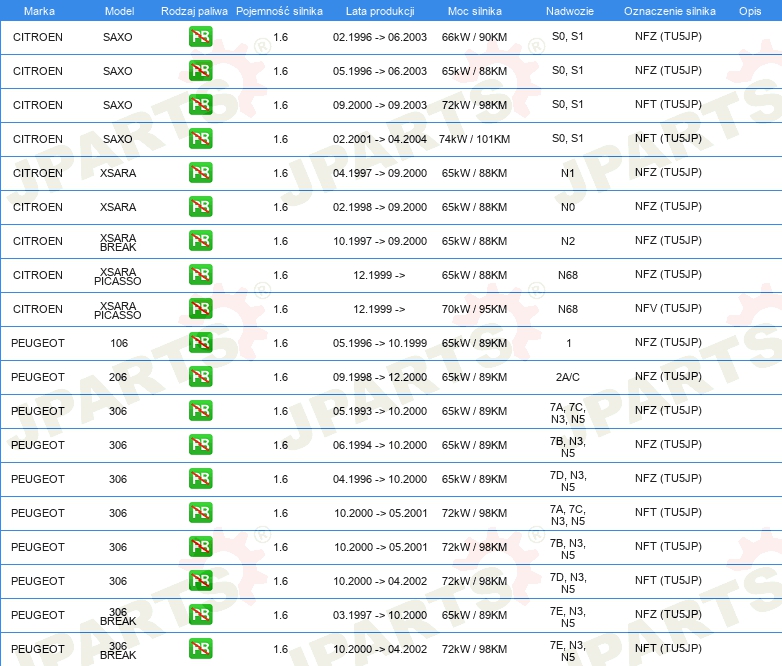Click the fuel icon for Xsara Picasso 65kW / 88KM
Image resolution: width=782 pixels, height=666 pixels.
(x=200, y=274)
